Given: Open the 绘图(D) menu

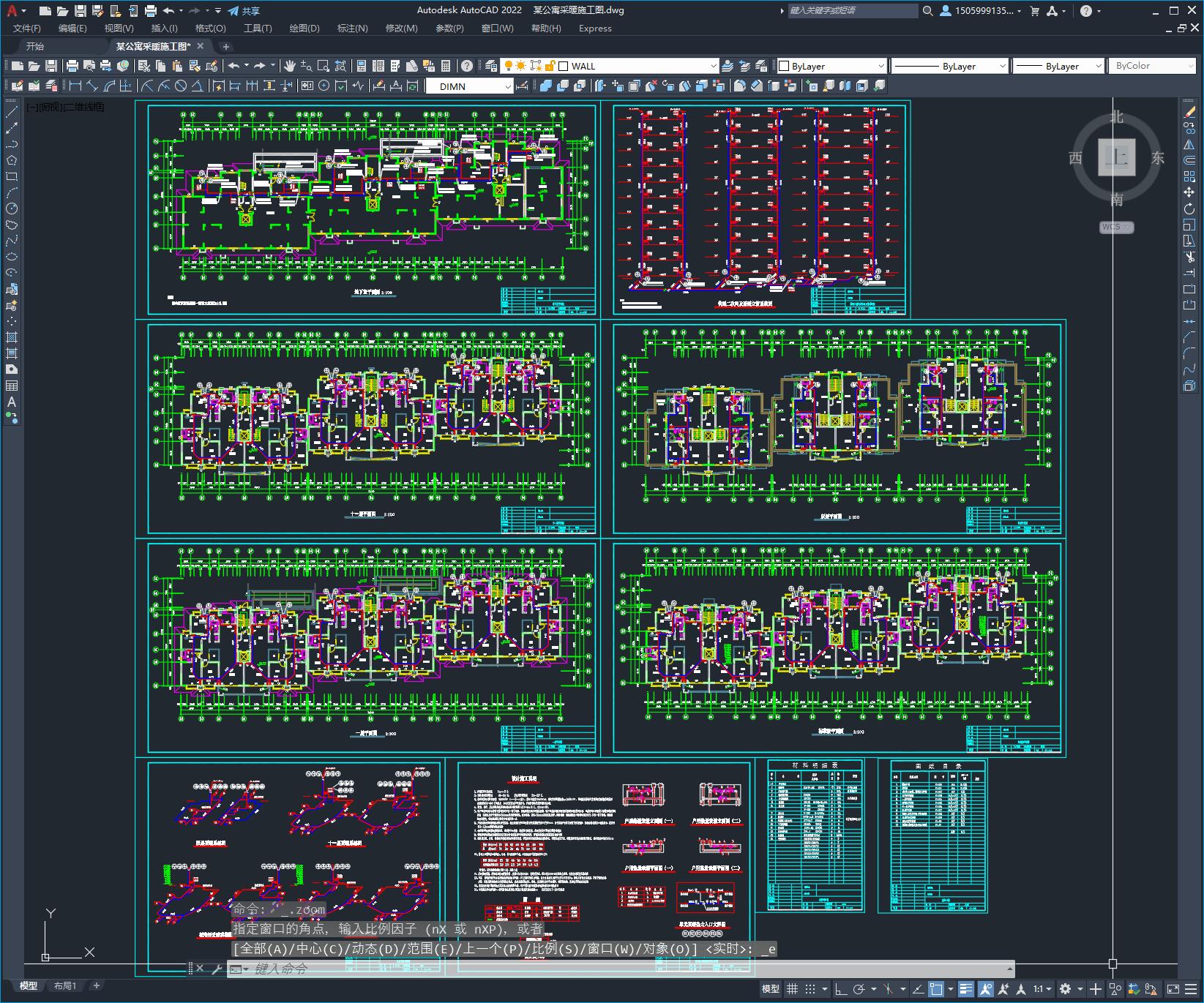Looking at the screenshot, I should [304, 28].
